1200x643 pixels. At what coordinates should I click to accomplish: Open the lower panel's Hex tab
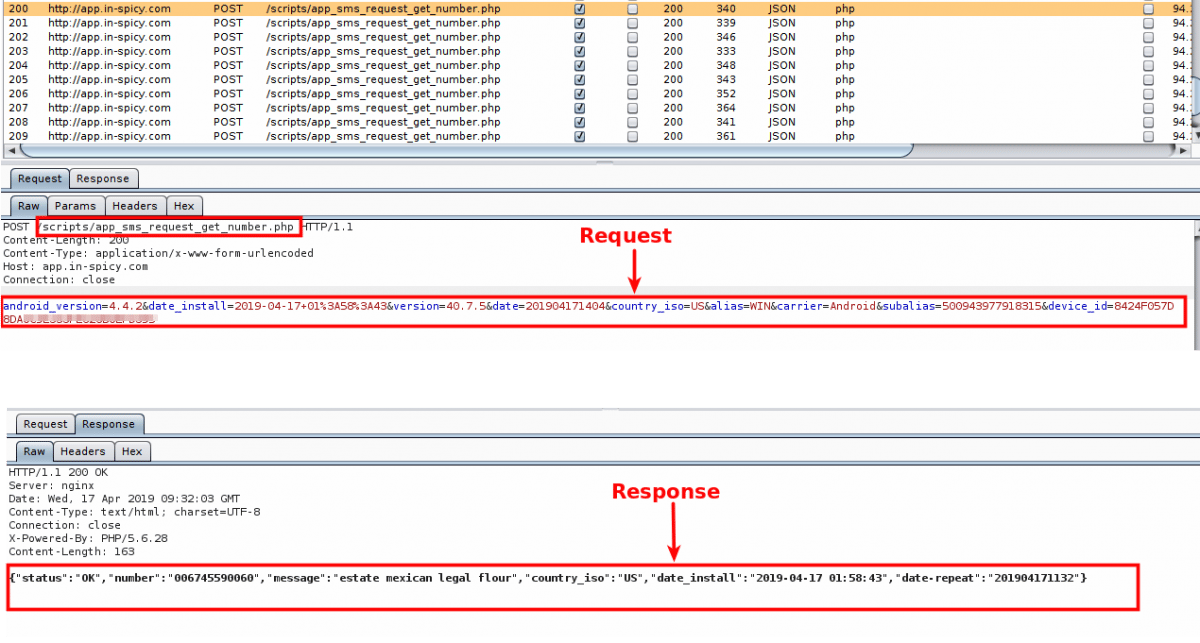[132, 451]
